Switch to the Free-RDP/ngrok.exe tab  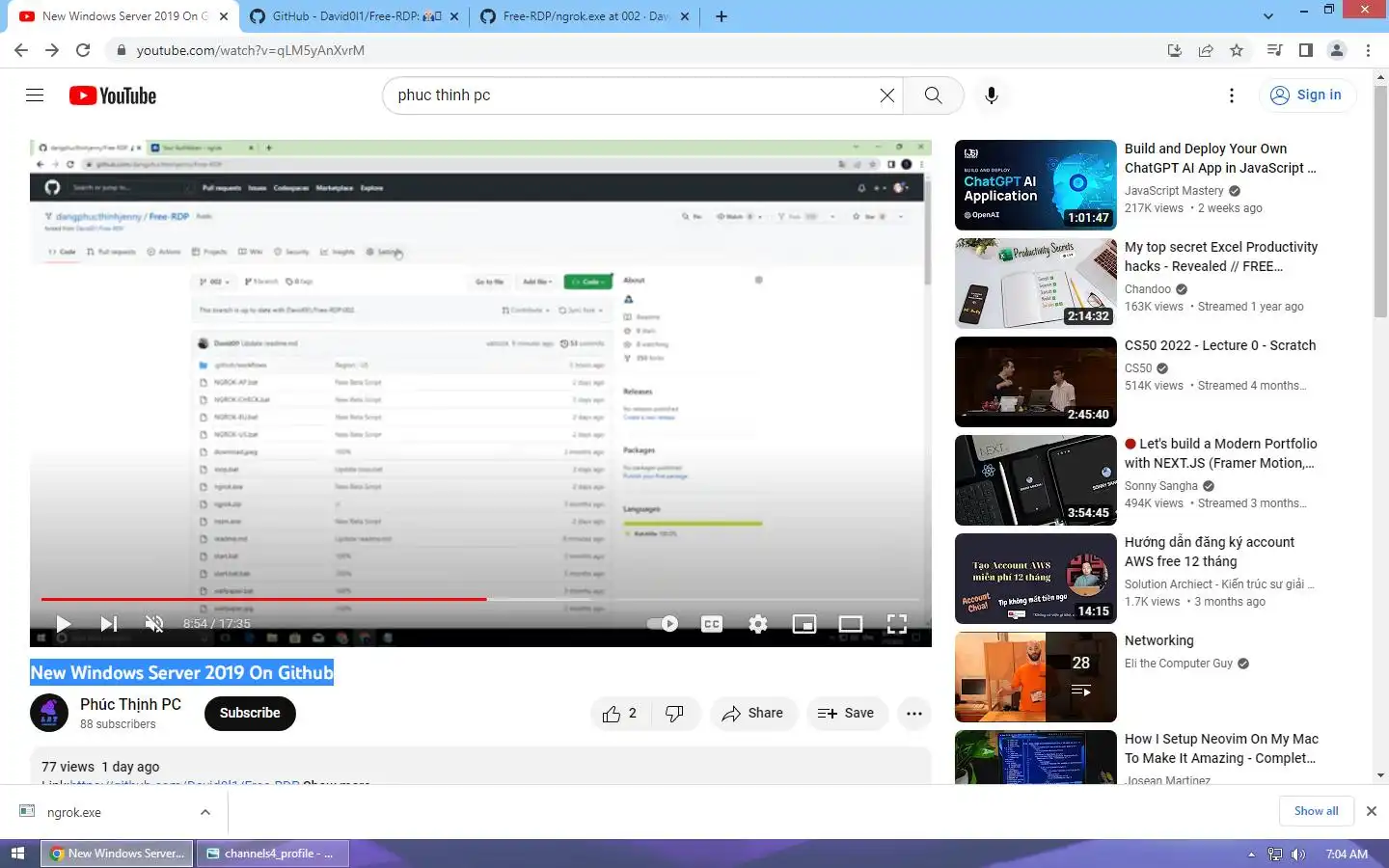coord(585,16)
